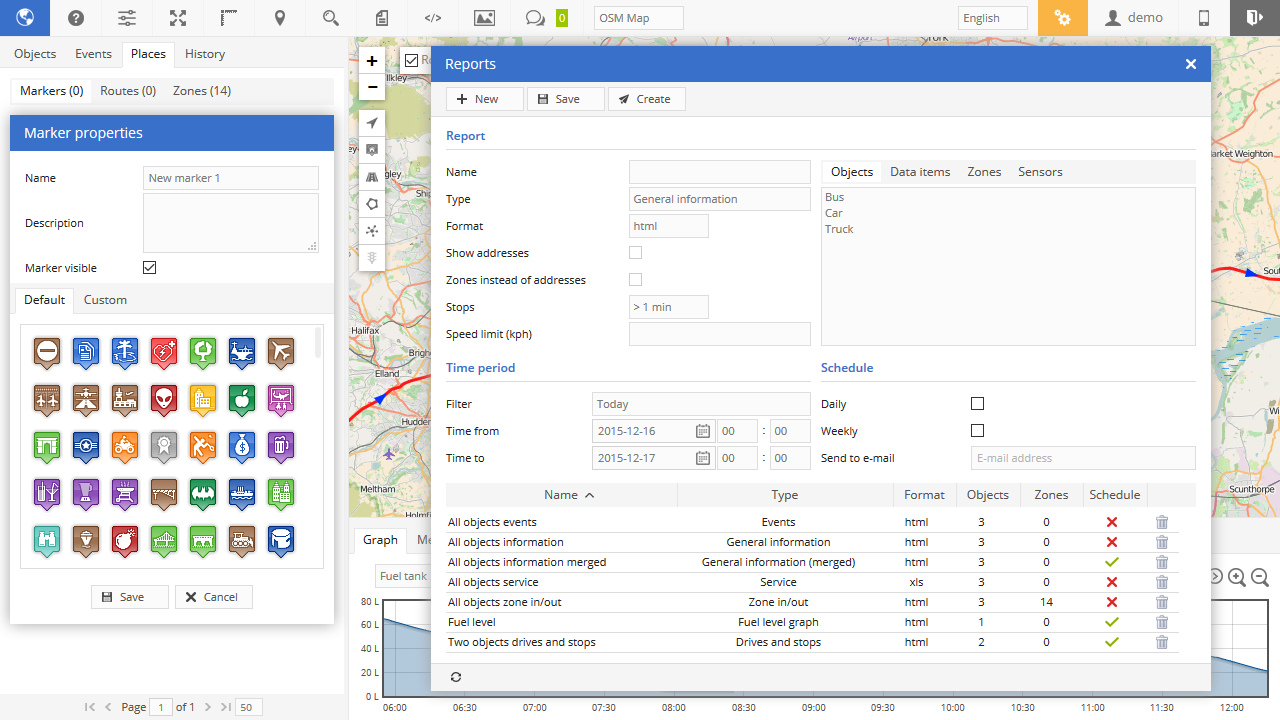Click the image gallery icon in top toolbar

pos(484,18)
